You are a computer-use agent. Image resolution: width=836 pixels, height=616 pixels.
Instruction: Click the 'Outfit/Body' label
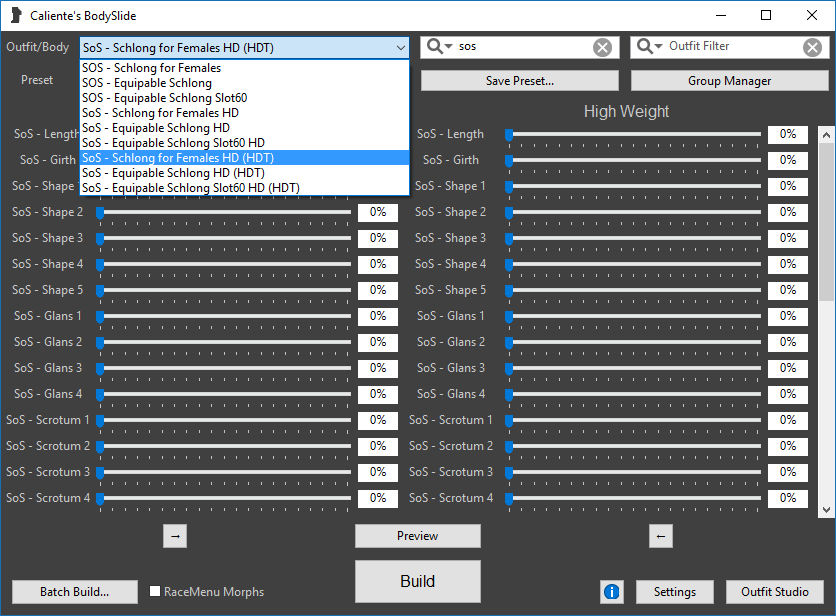pos(37,47)
